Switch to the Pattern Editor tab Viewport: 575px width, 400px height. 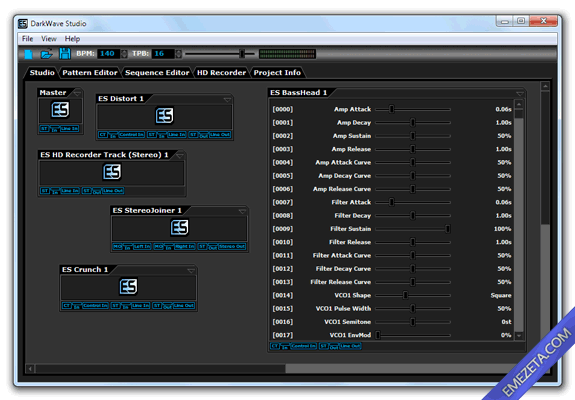[90, 73]
